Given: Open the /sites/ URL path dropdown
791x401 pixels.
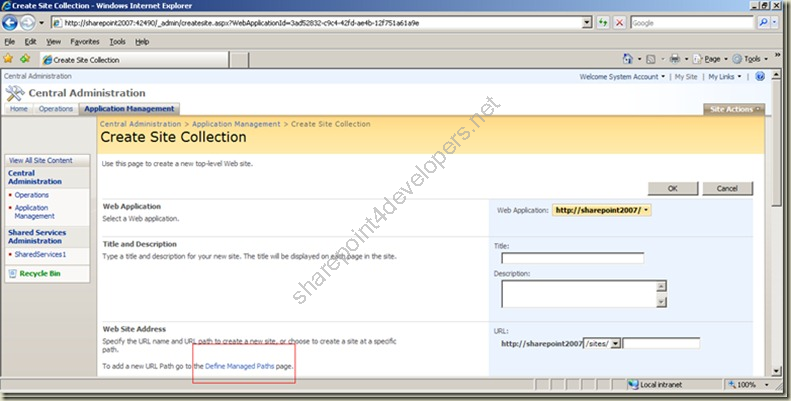Looking at the screenshot, I should (x=602, y=344).
